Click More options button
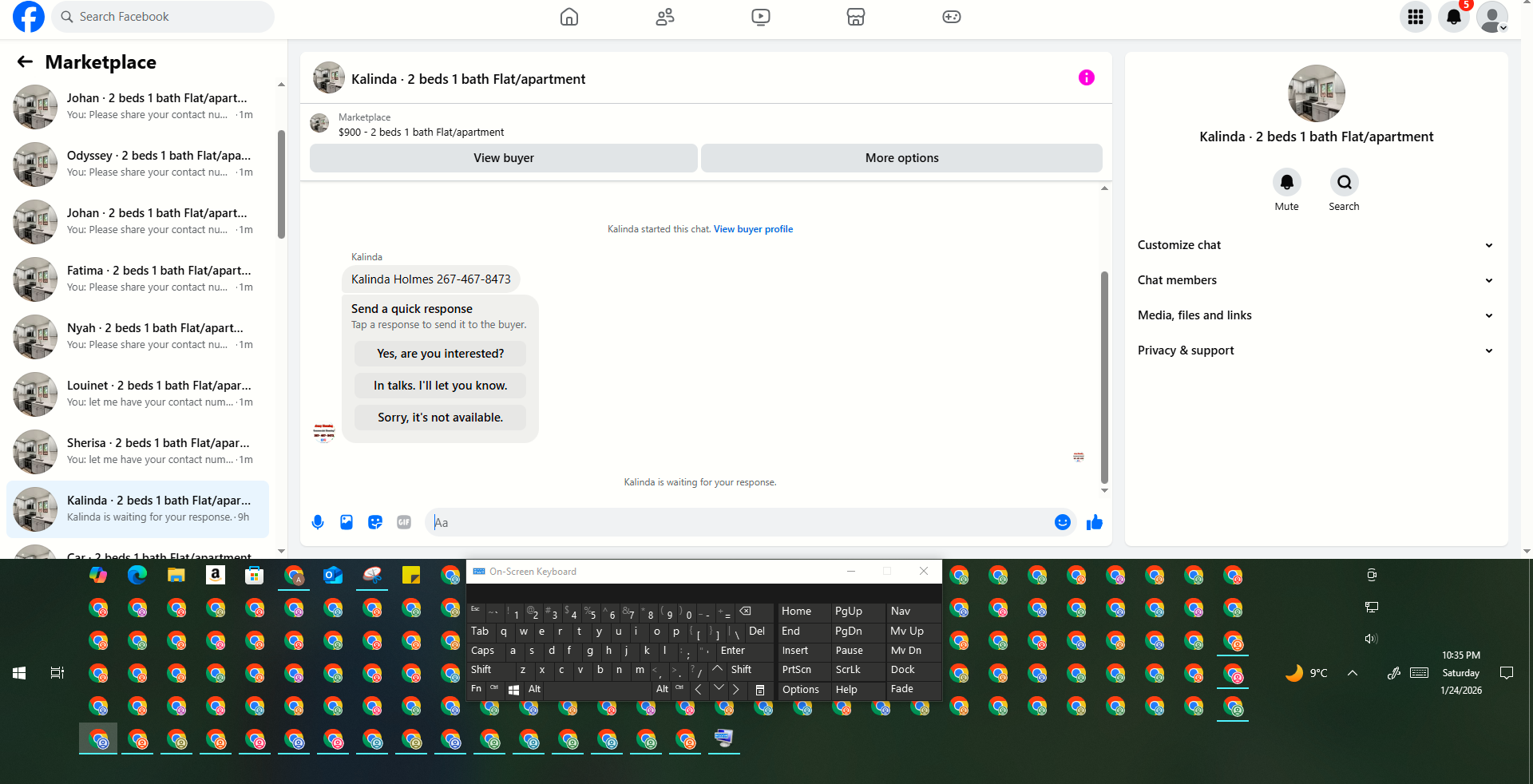The width and height of the screenshot is (1533, 784). (x=901, y=158)
